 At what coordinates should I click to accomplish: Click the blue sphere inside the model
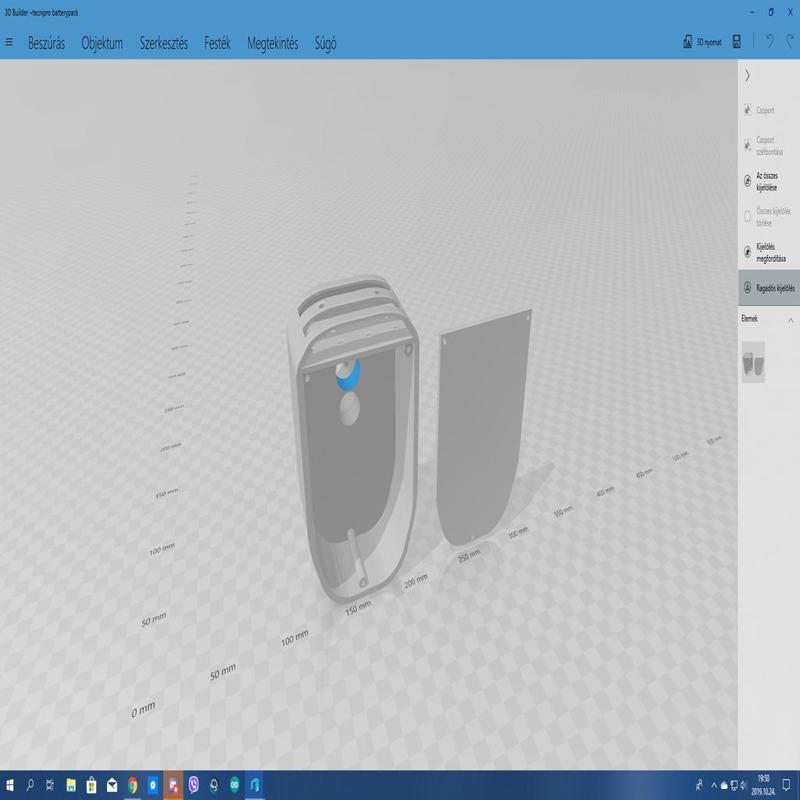[347, 378]
